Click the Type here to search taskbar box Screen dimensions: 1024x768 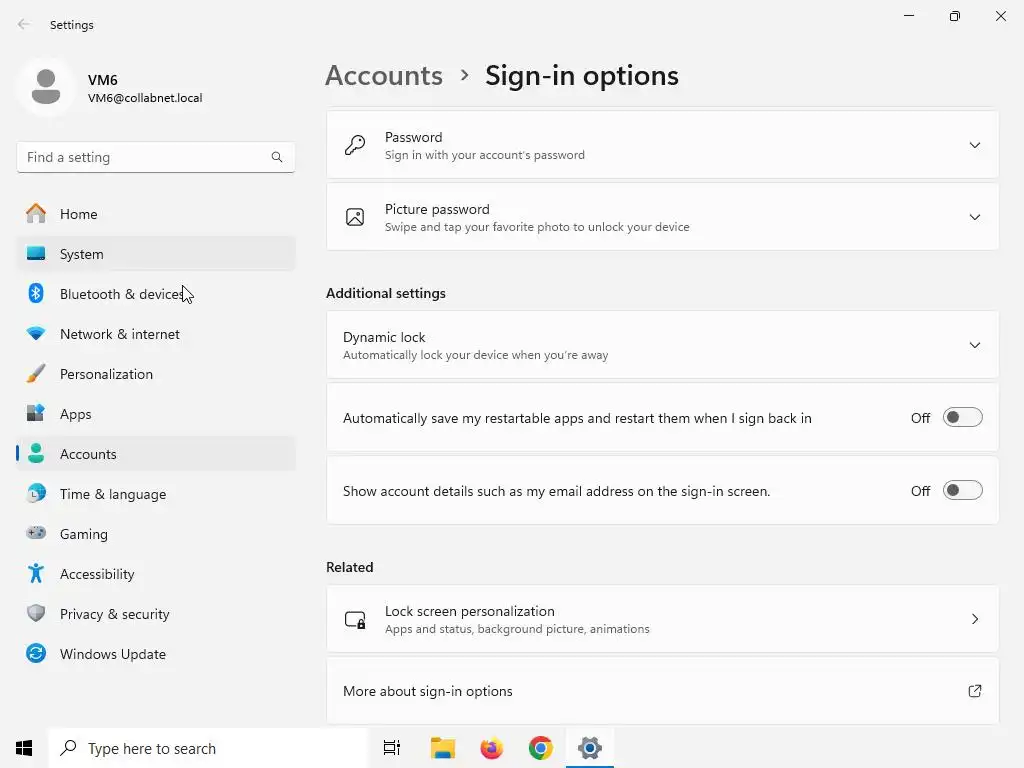pos(209,748)
